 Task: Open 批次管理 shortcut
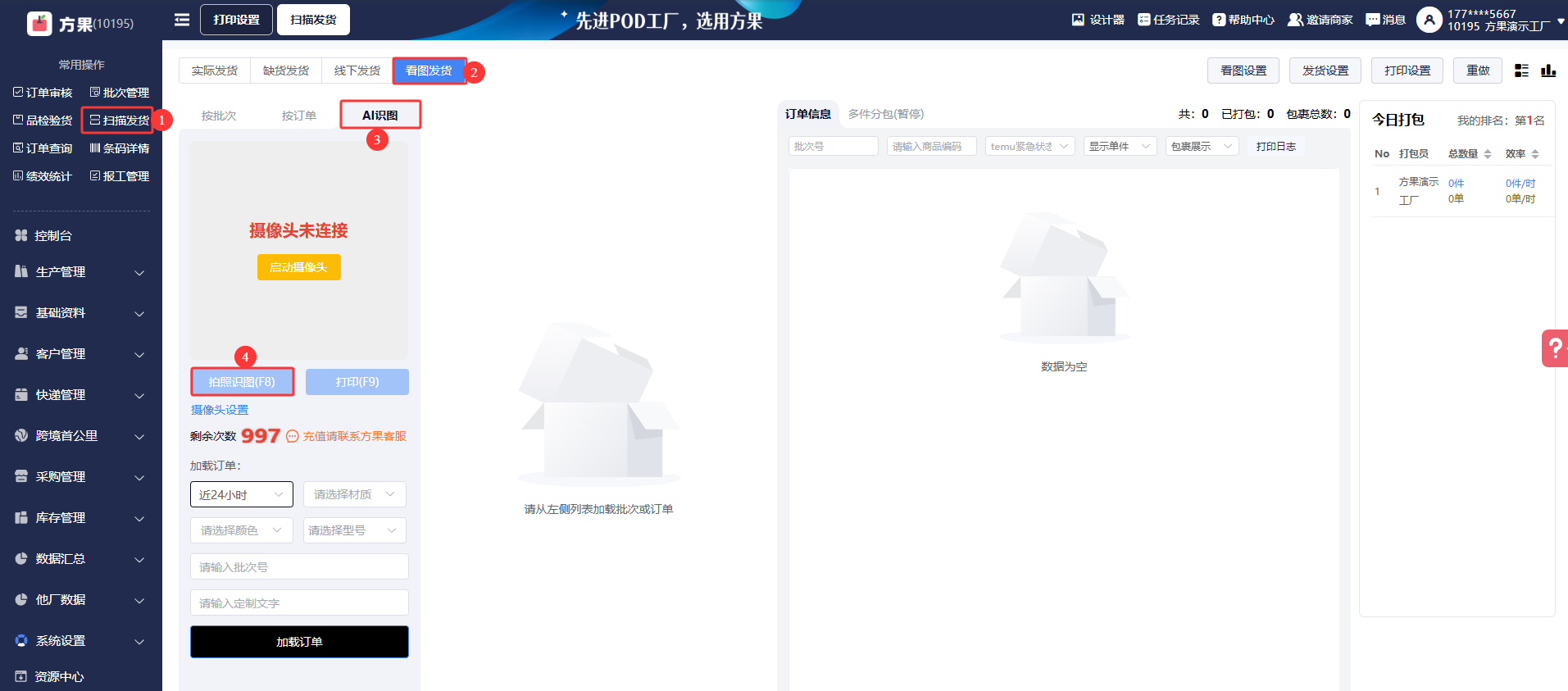120,93
